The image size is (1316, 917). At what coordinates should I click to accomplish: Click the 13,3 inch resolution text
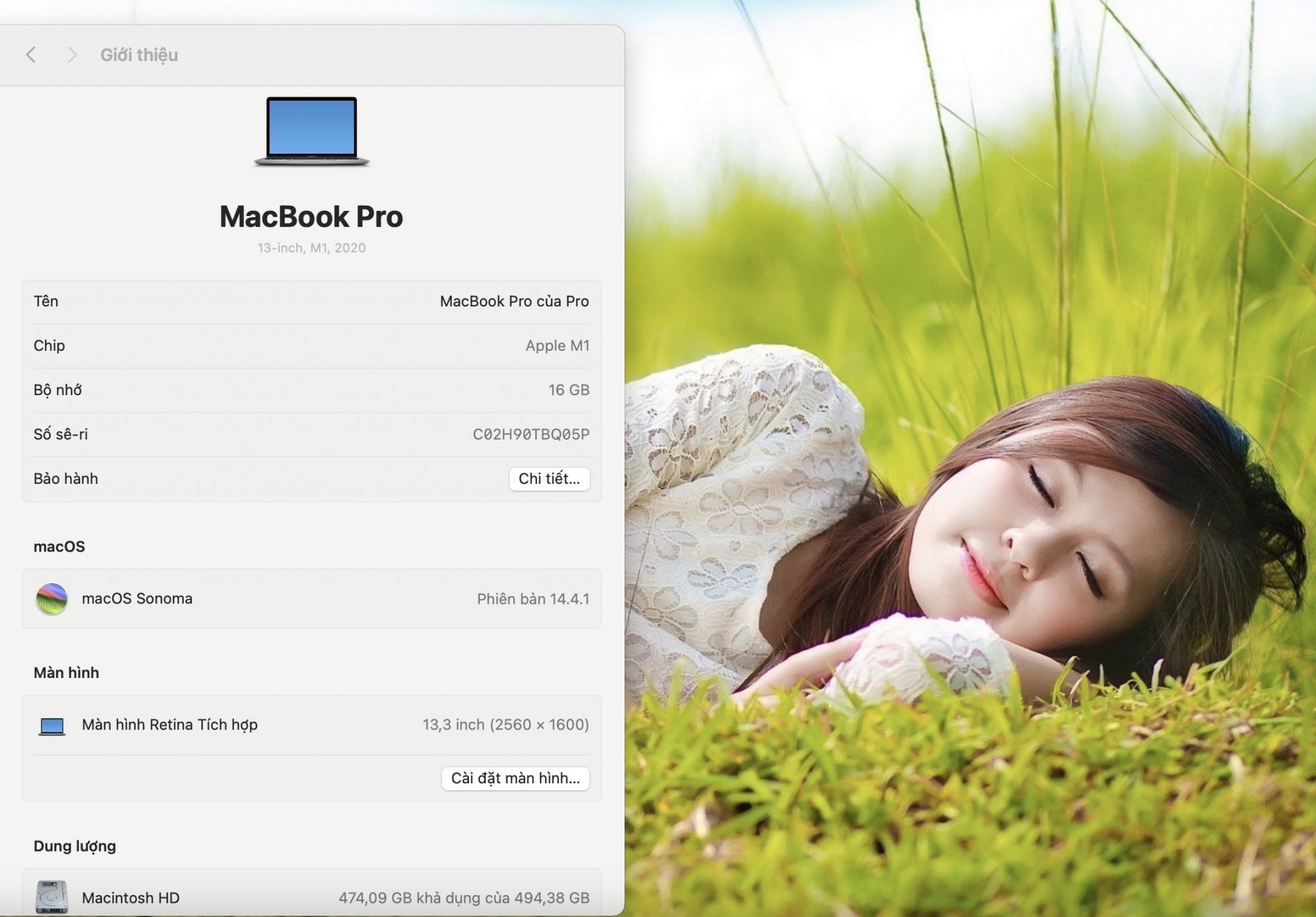tap(506, 725)
